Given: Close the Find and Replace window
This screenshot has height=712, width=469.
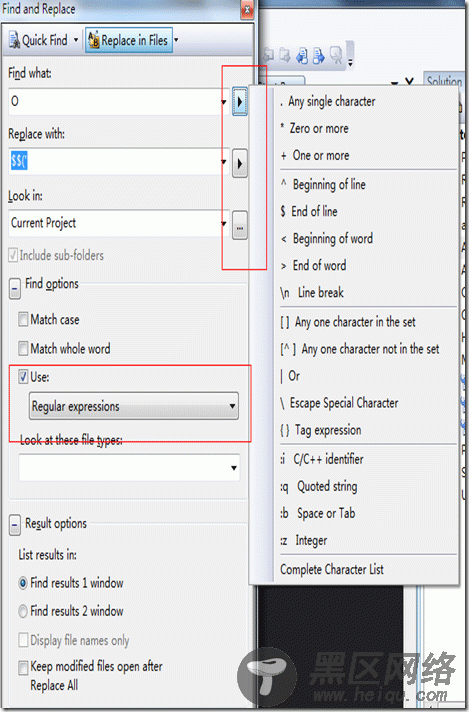Looking at the screenshot, I should [247, 9].
